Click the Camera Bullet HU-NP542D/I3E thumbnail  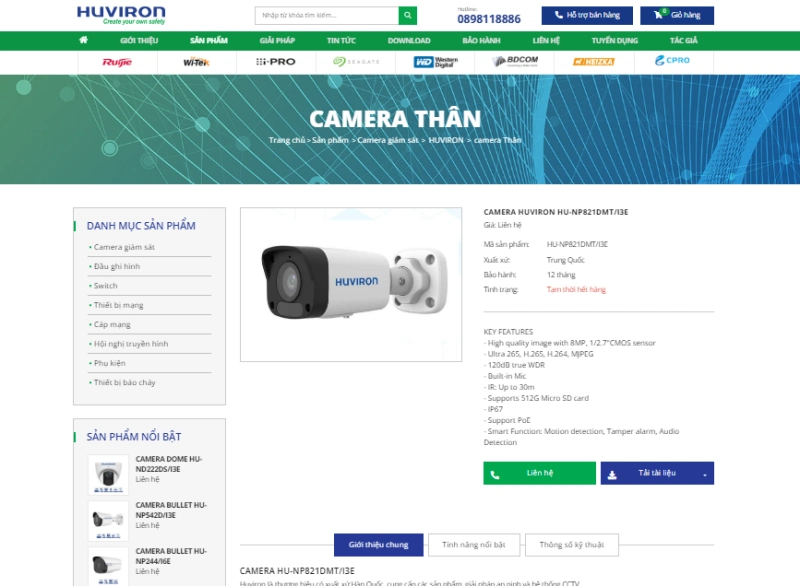point(108,521)
